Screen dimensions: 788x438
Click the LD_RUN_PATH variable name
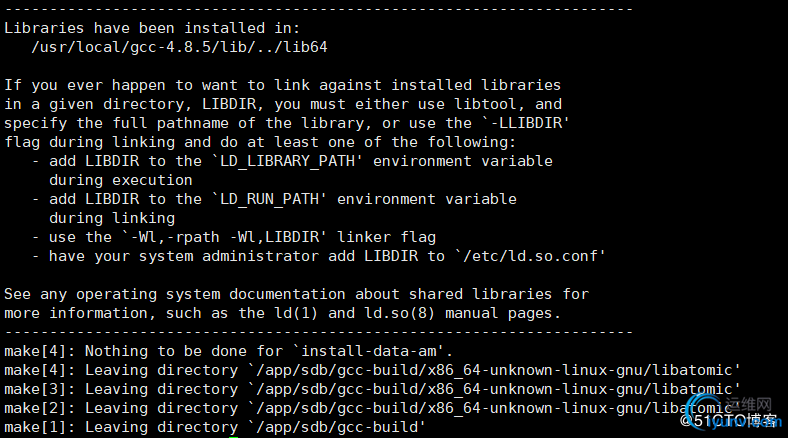click(x=269, y=199)
